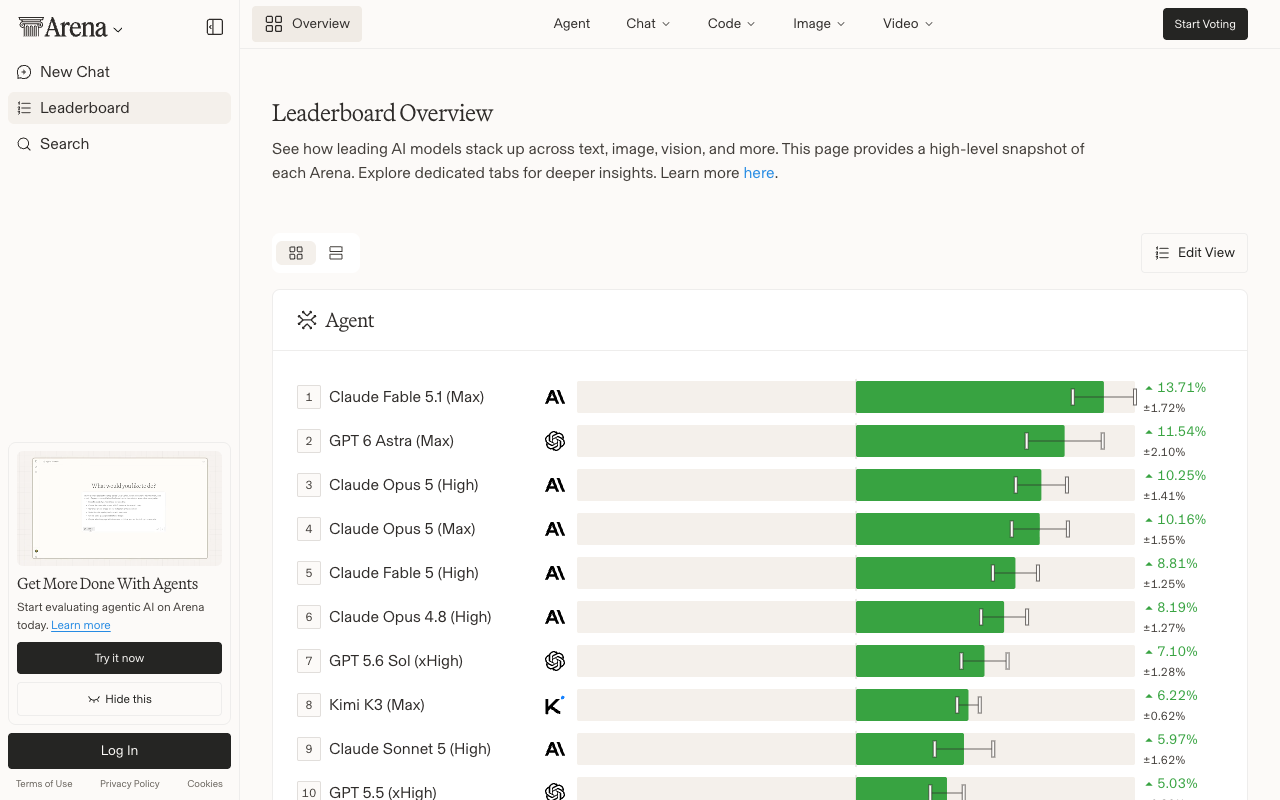Click the agents promo screenshot thumbnail
The width and height of the screenshot is (1280, 800).
pyautogui.click(x=119, y=508)
